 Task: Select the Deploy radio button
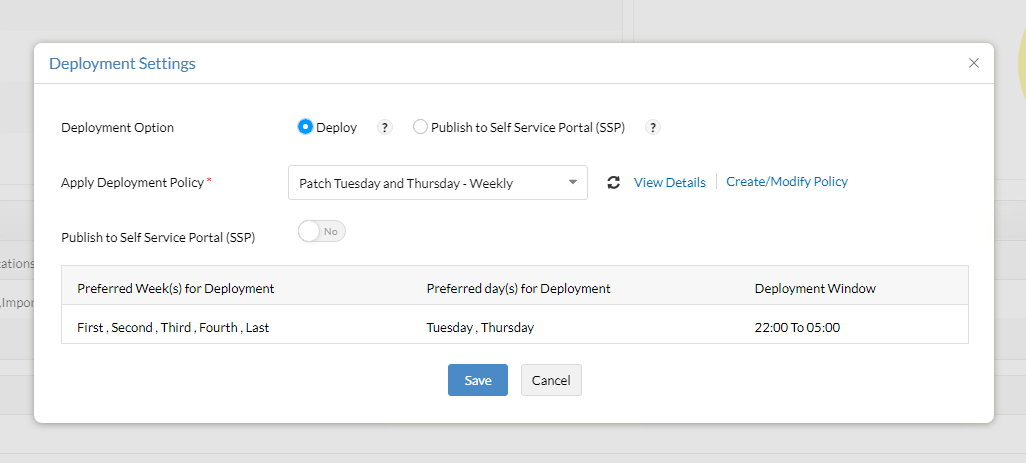[306, 127]
